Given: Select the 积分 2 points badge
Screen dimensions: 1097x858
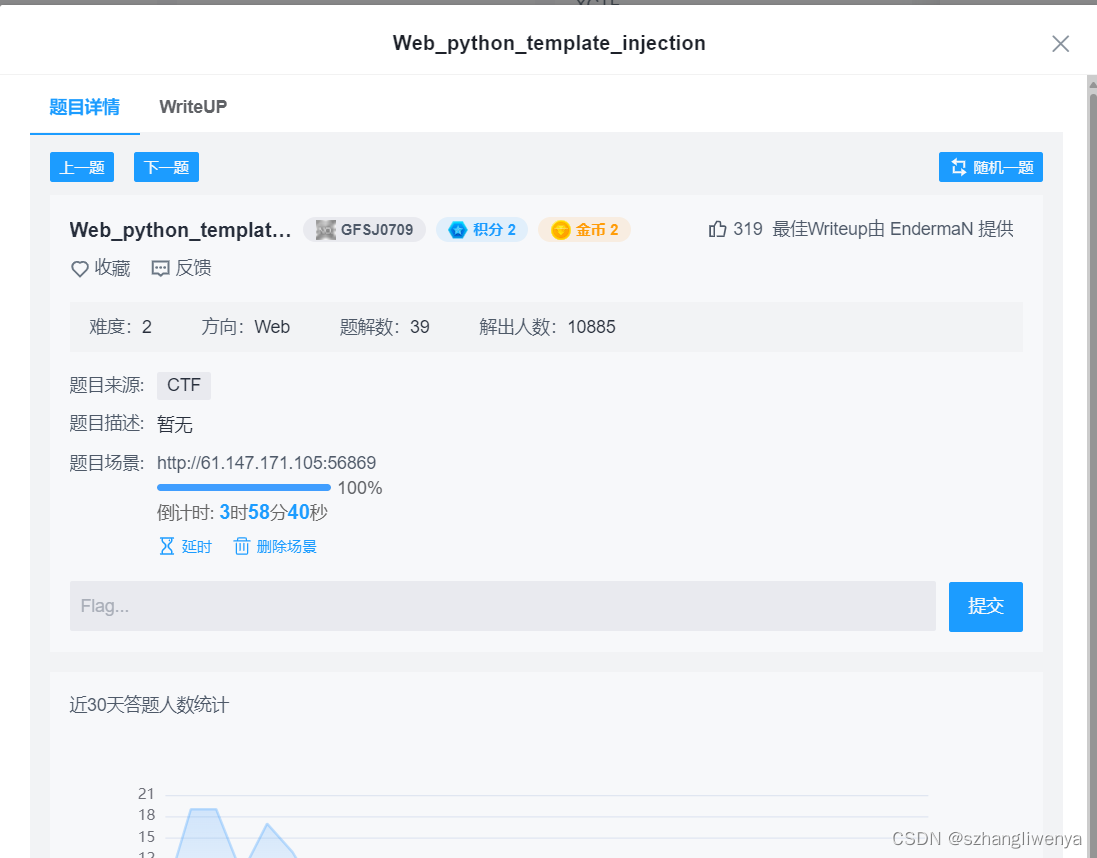Looking at the screenshot, I should click(x=482, y=229).
